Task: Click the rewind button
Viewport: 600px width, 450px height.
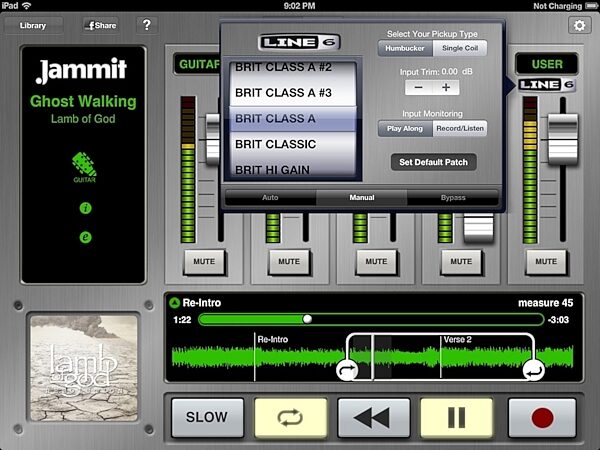Action: tap(373, 417)
